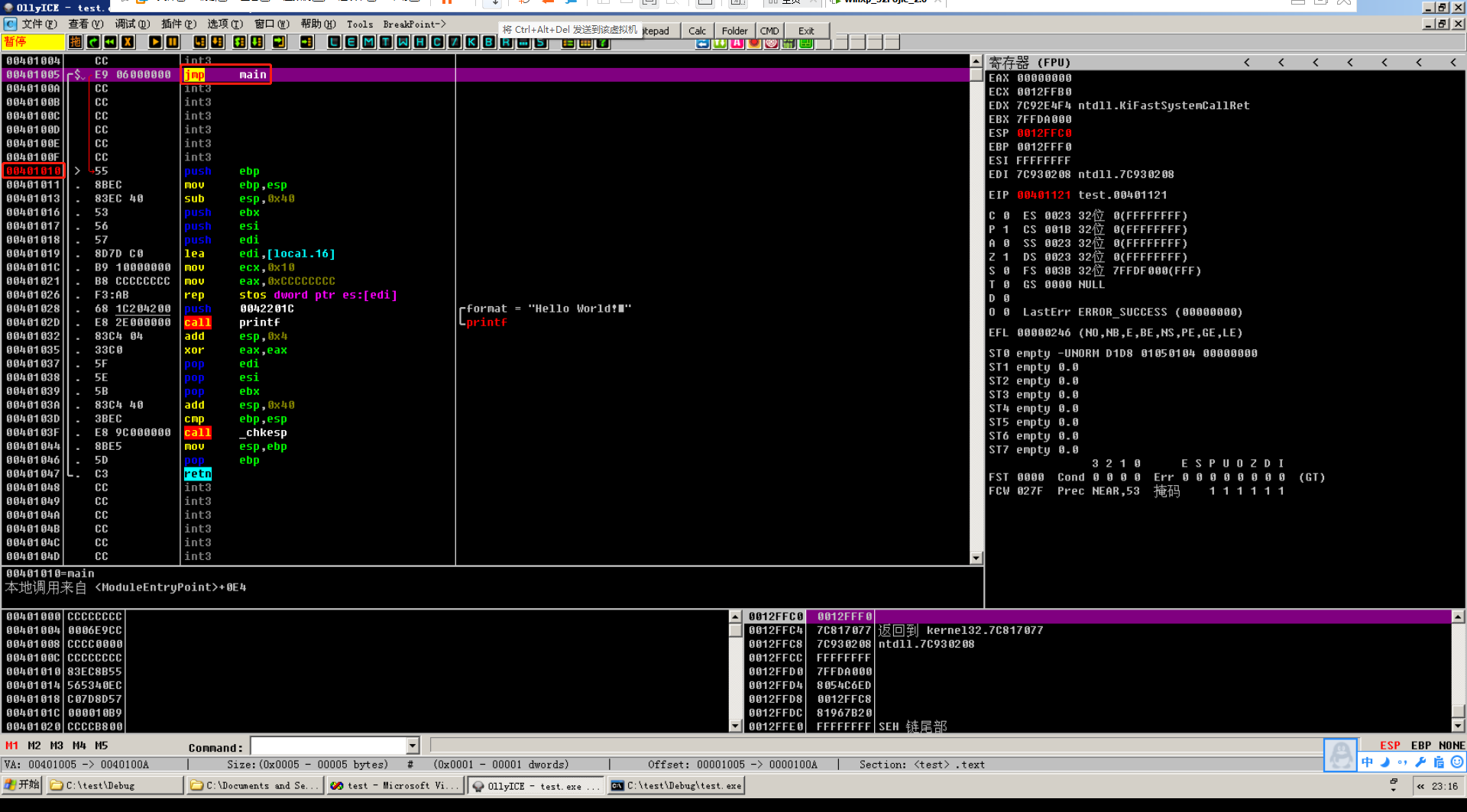This screenshot has width=1467, height=812.
Task: Open the Threads window via T icon
Action: point(386,42)
